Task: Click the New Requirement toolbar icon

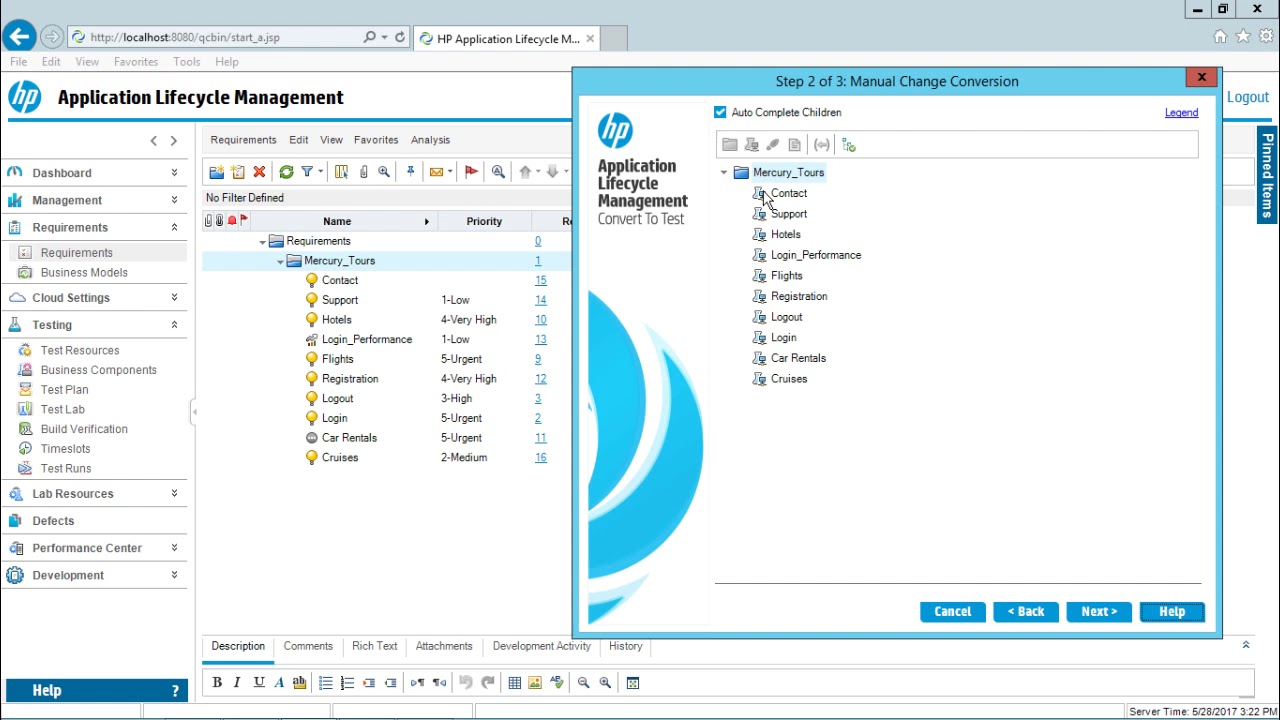Action: coord(237,172)
